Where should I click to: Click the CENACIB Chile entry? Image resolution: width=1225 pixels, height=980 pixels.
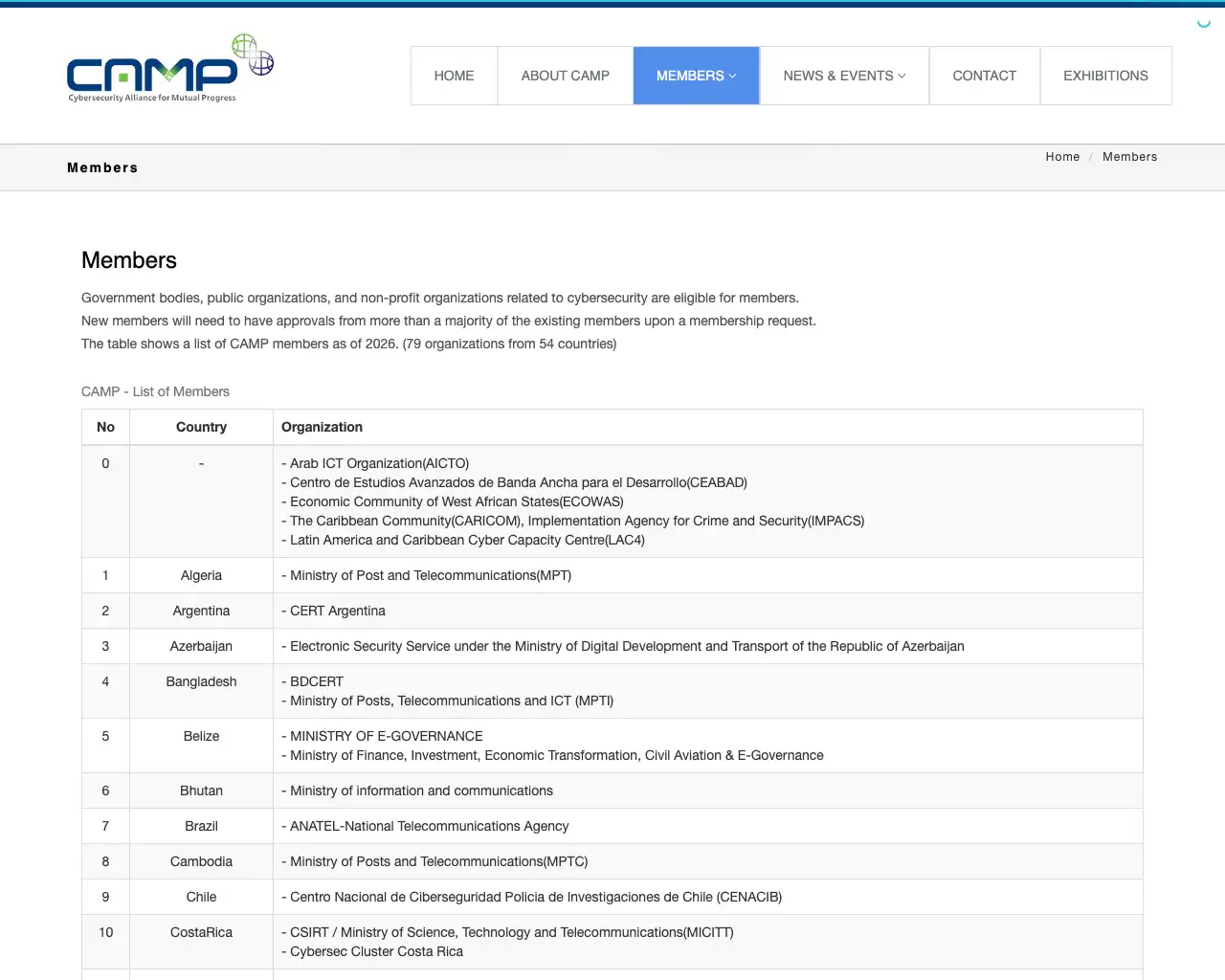click(x=531, y=897)
